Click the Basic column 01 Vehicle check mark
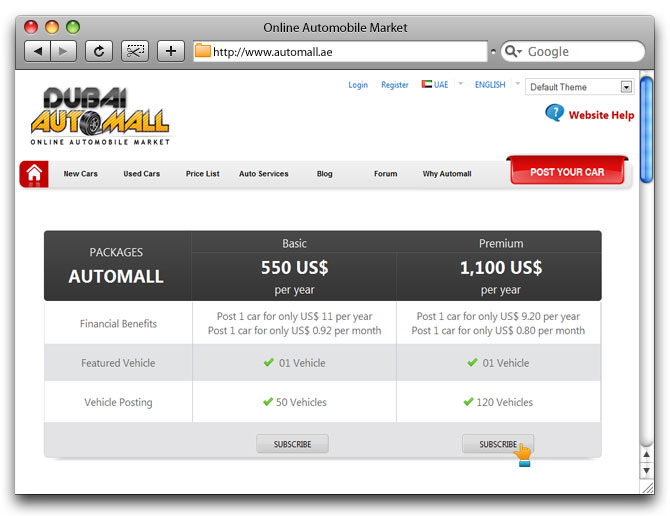Image resolution: width=670 pixels, height=516 pixels. (x=269, y=362)
